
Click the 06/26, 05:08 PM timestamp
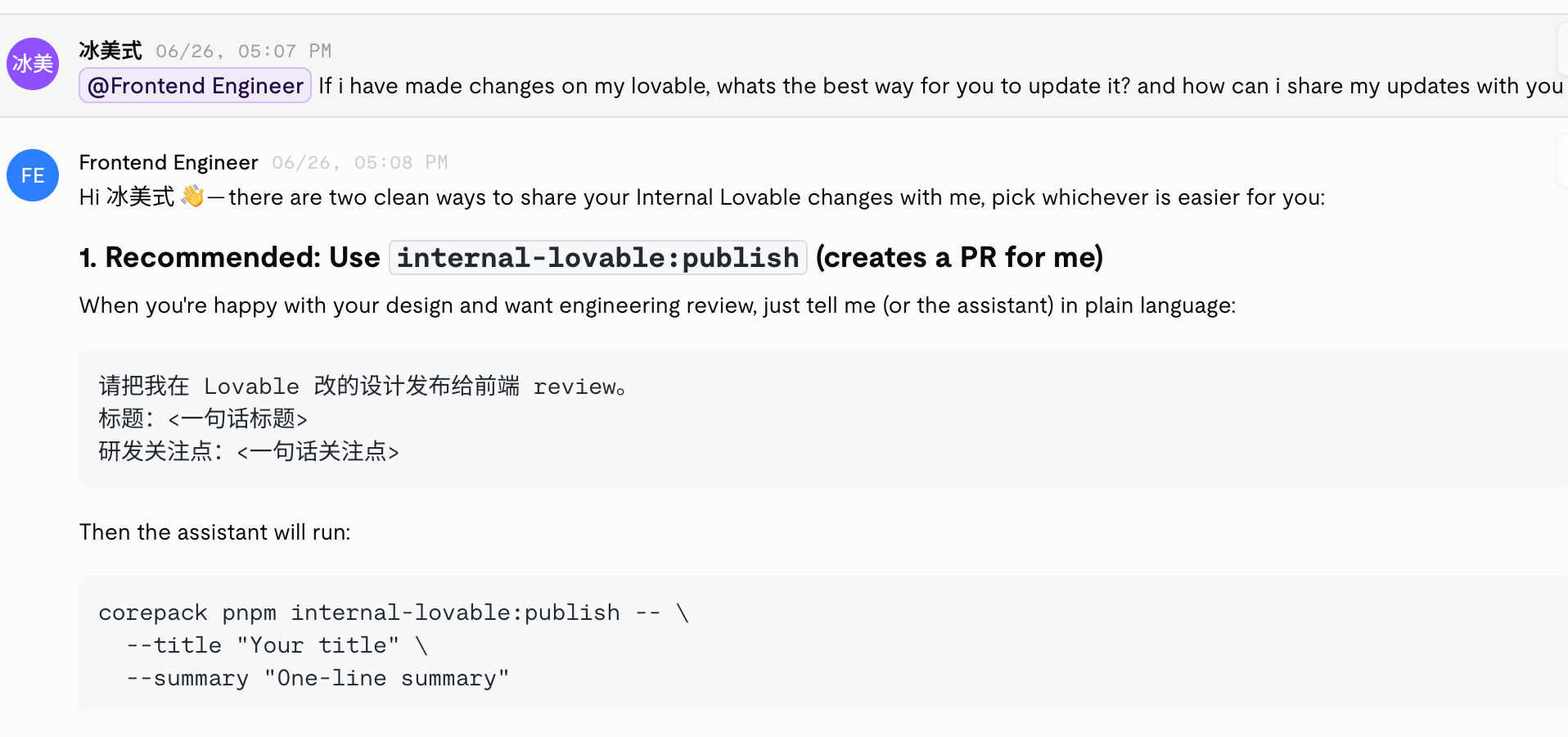pyautogui.click(x=360, y=163)
